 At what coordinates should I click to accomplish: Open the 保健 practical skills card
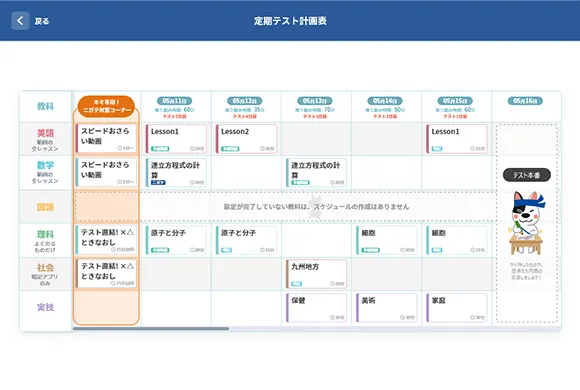coord(316,308)
